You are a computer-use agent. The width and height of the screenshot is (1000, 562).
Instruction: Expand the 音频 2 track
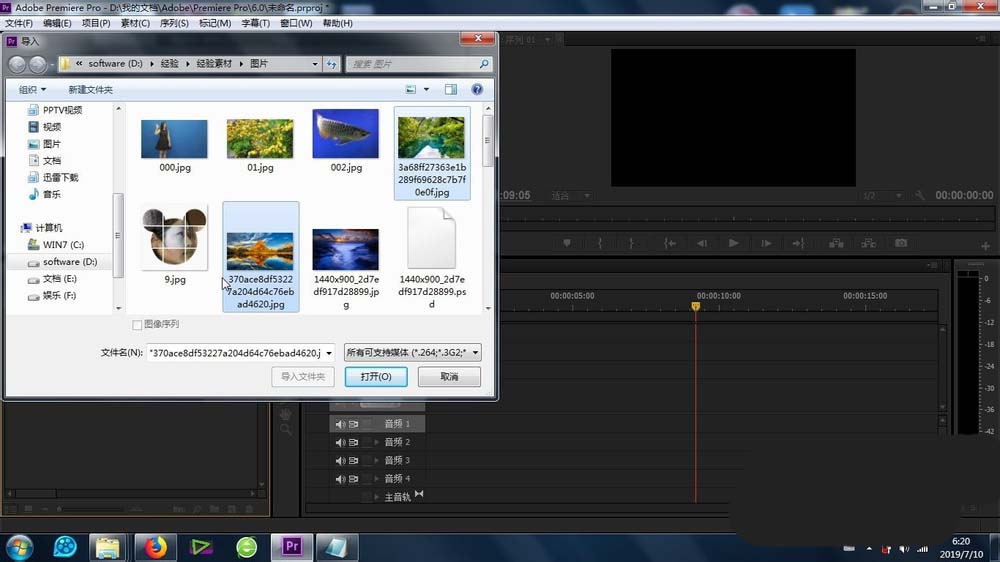click(x=376, y=442)
